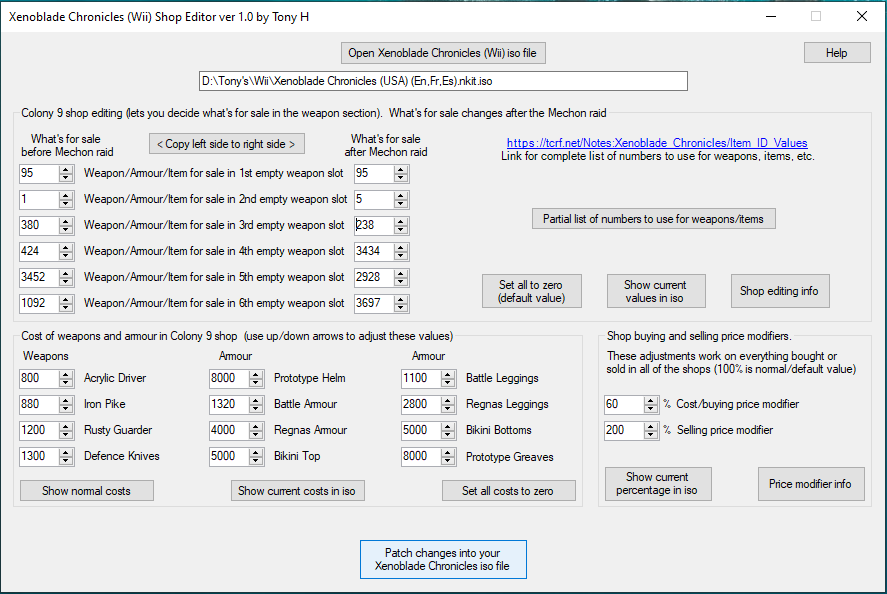Increase Regnas Armour cost
The height and width of the screenshot is (594, 887).
(x=256, y=427)
